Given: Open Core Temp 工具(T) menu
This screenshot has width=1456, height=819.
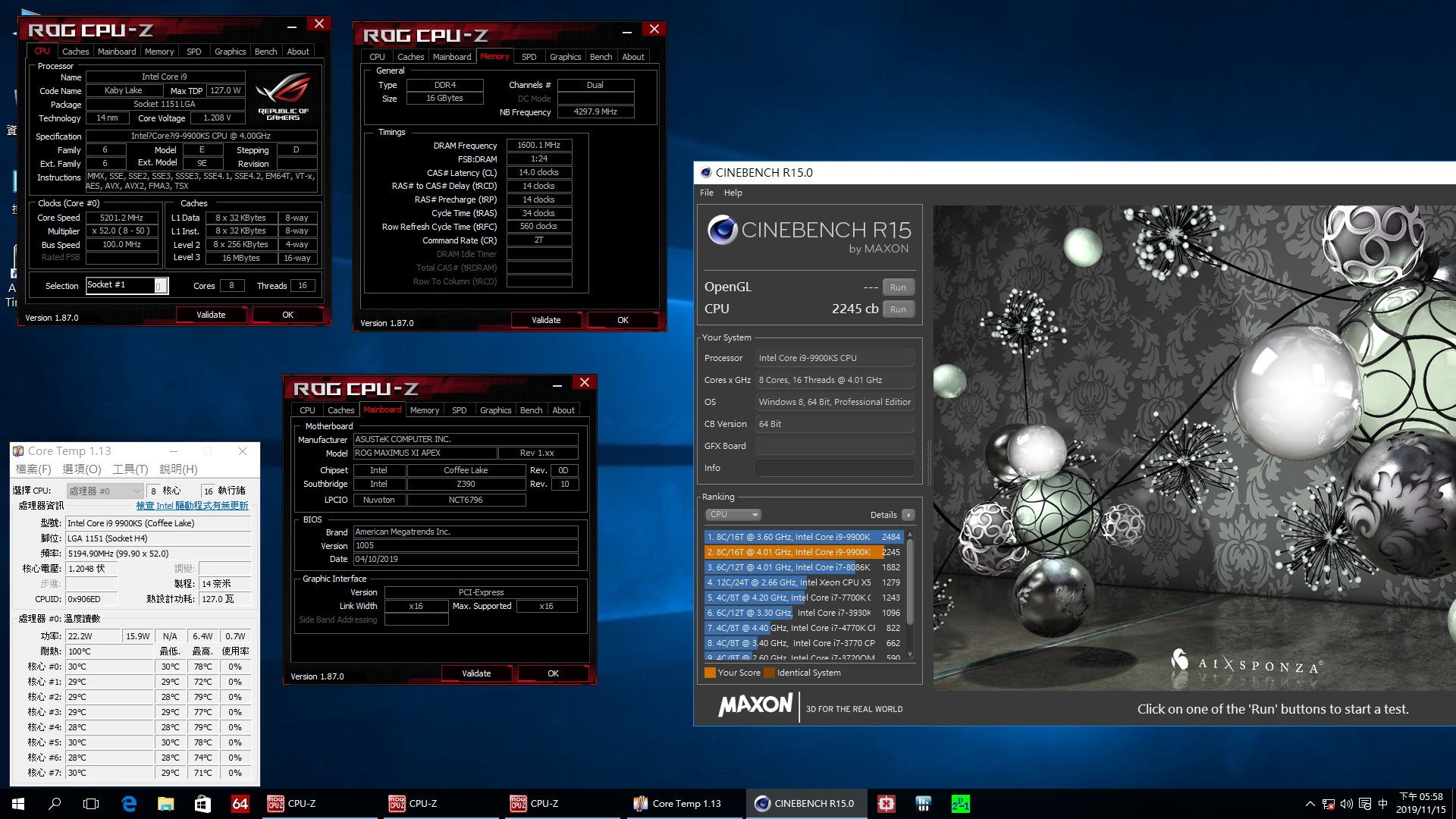Looking at the screenshot, I should pyautogui.click(x=130, y=469).
